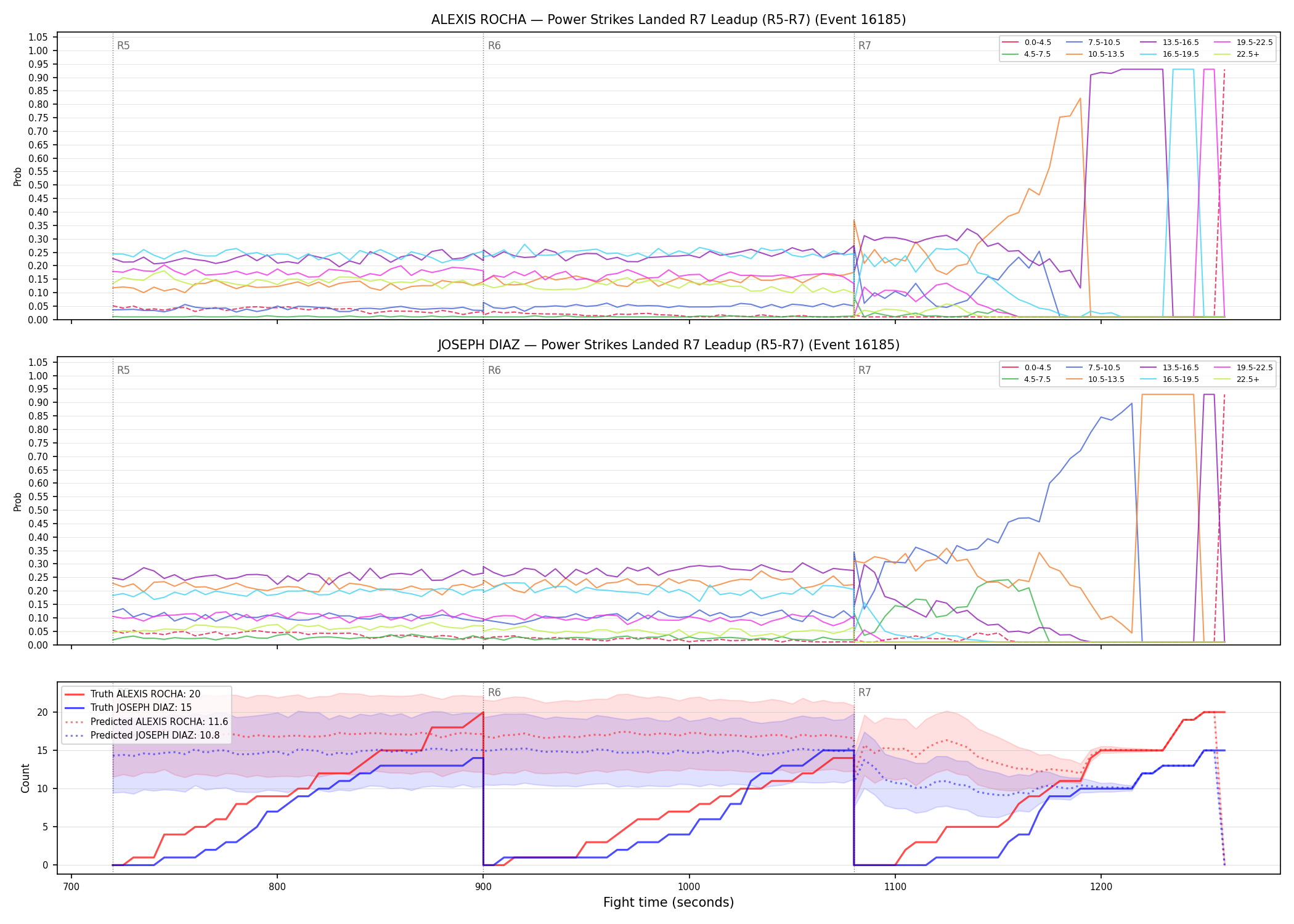
Task: Click the 5 y-tick in Count chart
Action: (46, 827)
